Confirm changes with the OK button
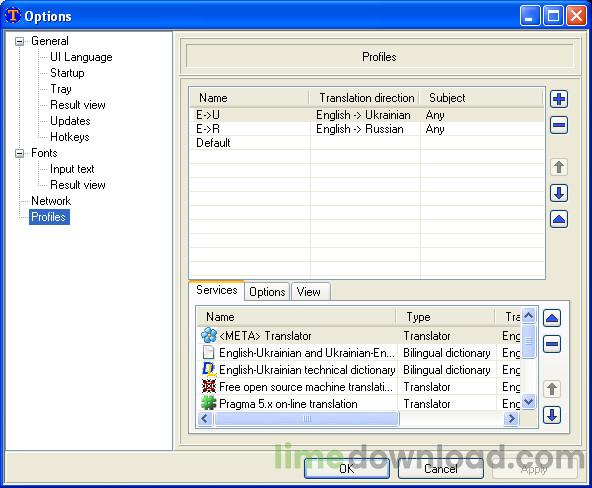592x488 pixels. [x=347, y=469]
